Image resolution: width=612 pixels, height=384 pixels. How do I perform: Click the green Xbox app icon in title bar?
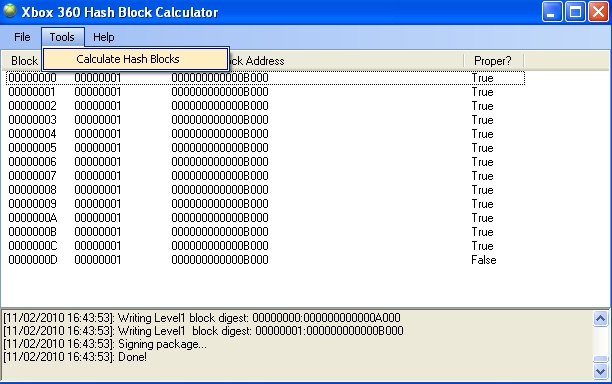click(10, 11)
